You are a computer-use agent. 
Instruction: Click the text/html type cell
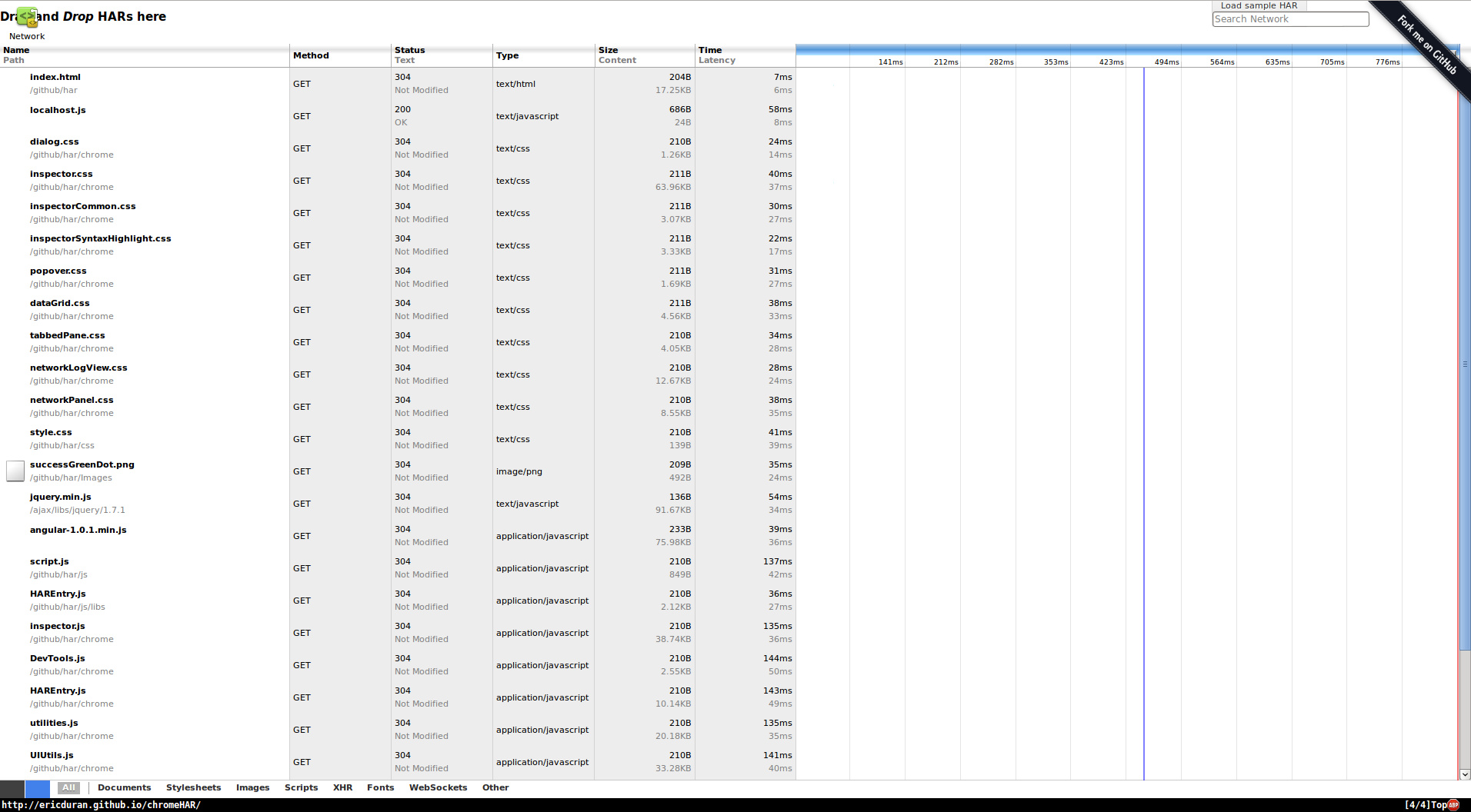[x=543, y=83]
